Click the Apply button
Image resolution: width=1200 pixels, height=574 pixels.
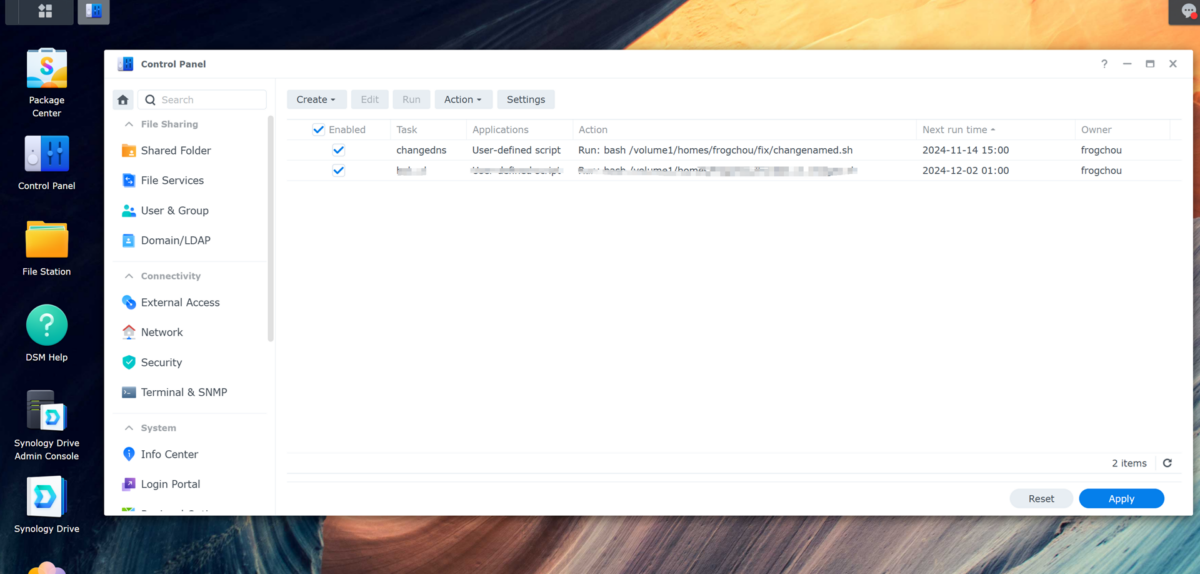[1121, 499]
